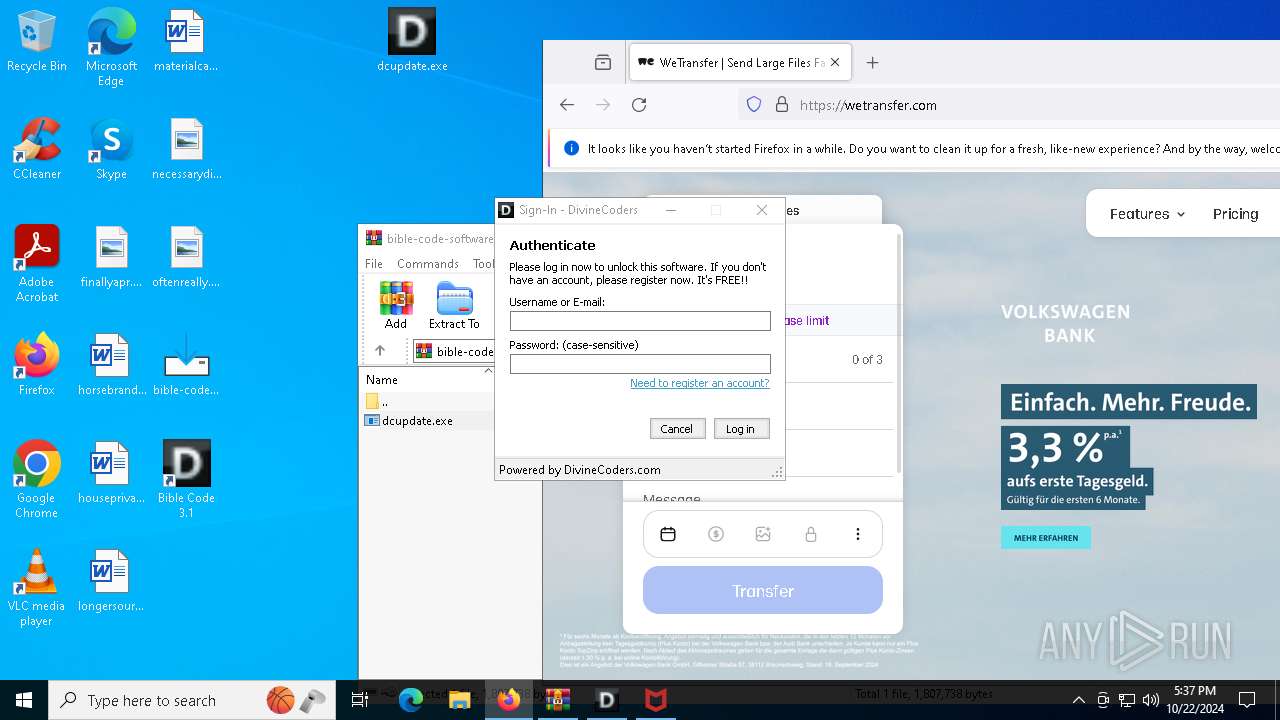Screen dimensions: 1280x720
Task: Open VLC media player shortcut
Action: [37, 588]
